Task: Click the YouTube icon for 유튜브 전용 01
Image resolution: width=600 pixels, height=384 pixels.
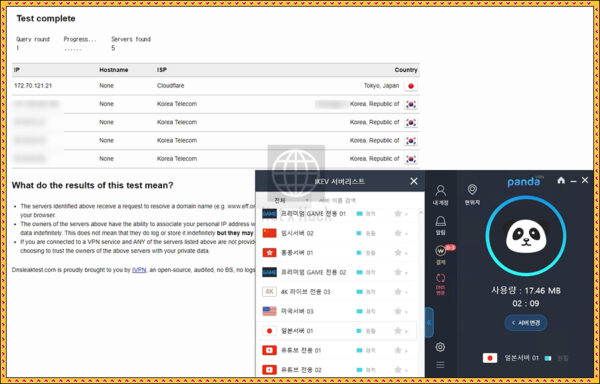Action: click(x=269, y=350)
